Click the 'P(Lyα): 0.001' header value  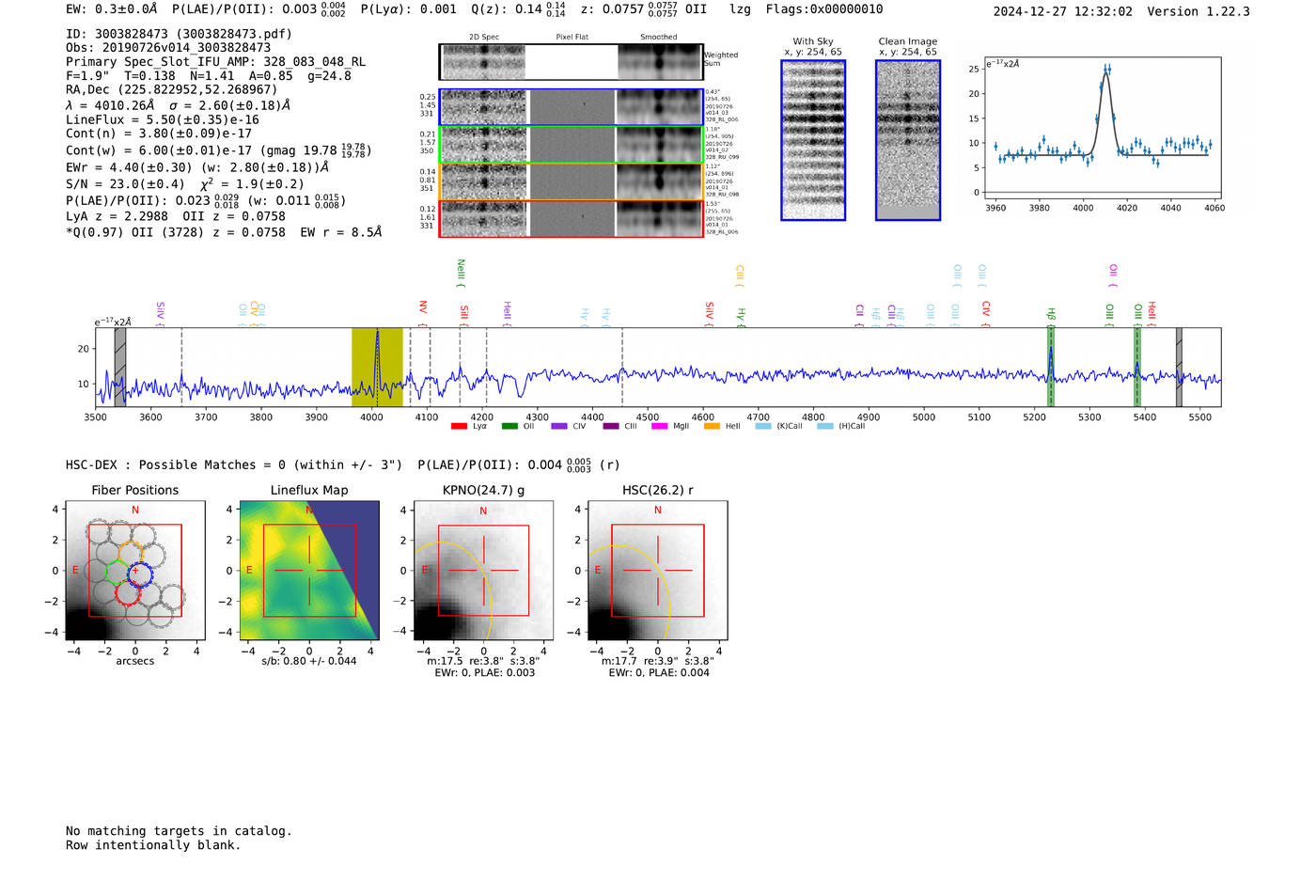pyautogui.click(x=406, y=9)
